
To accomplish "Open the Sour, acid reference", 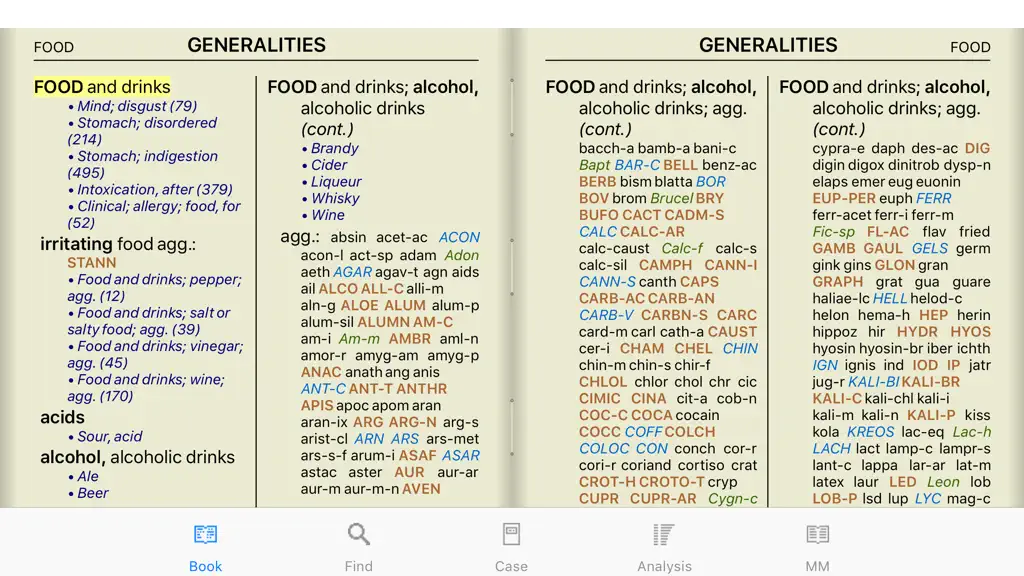I will (110, 436).
